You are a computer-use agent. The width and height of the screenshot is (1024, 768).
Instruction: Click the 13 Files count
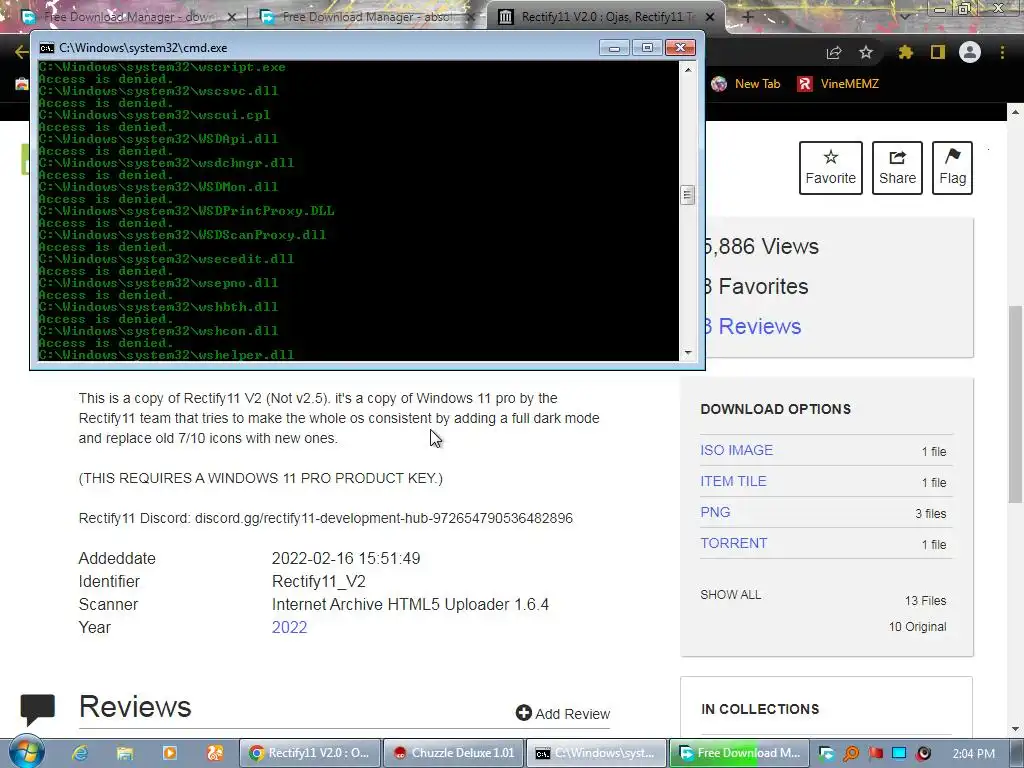pyautogui.click(x=925, y=600)
